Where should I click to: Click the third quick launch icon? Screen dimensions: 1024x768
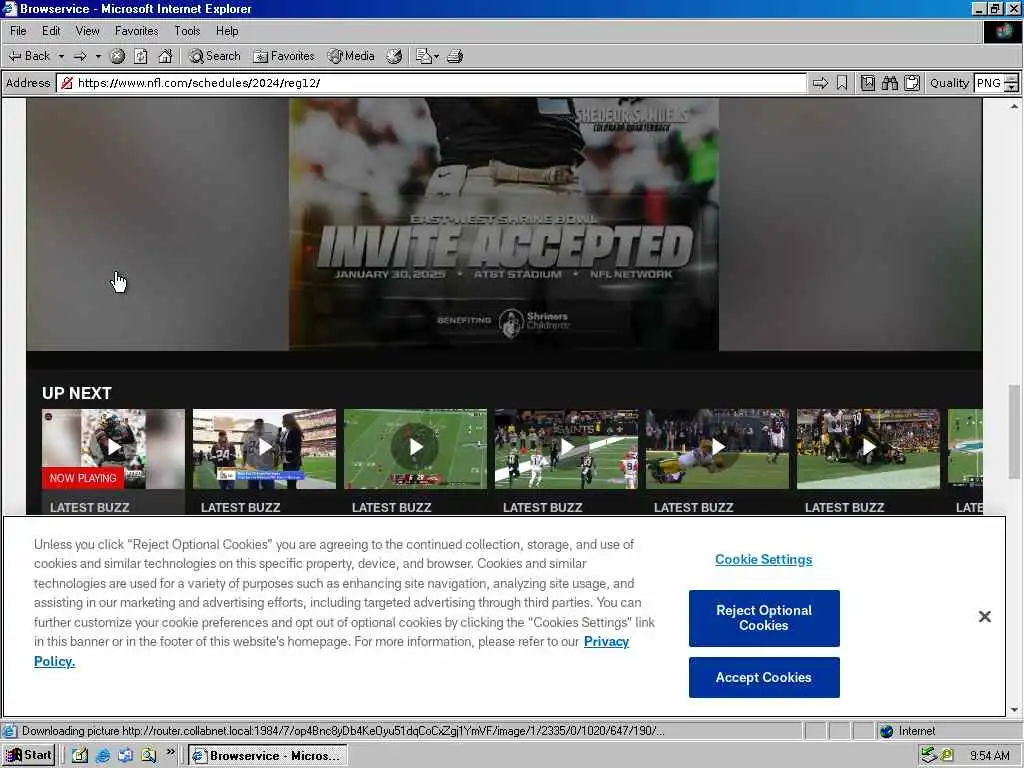(125, 756)
